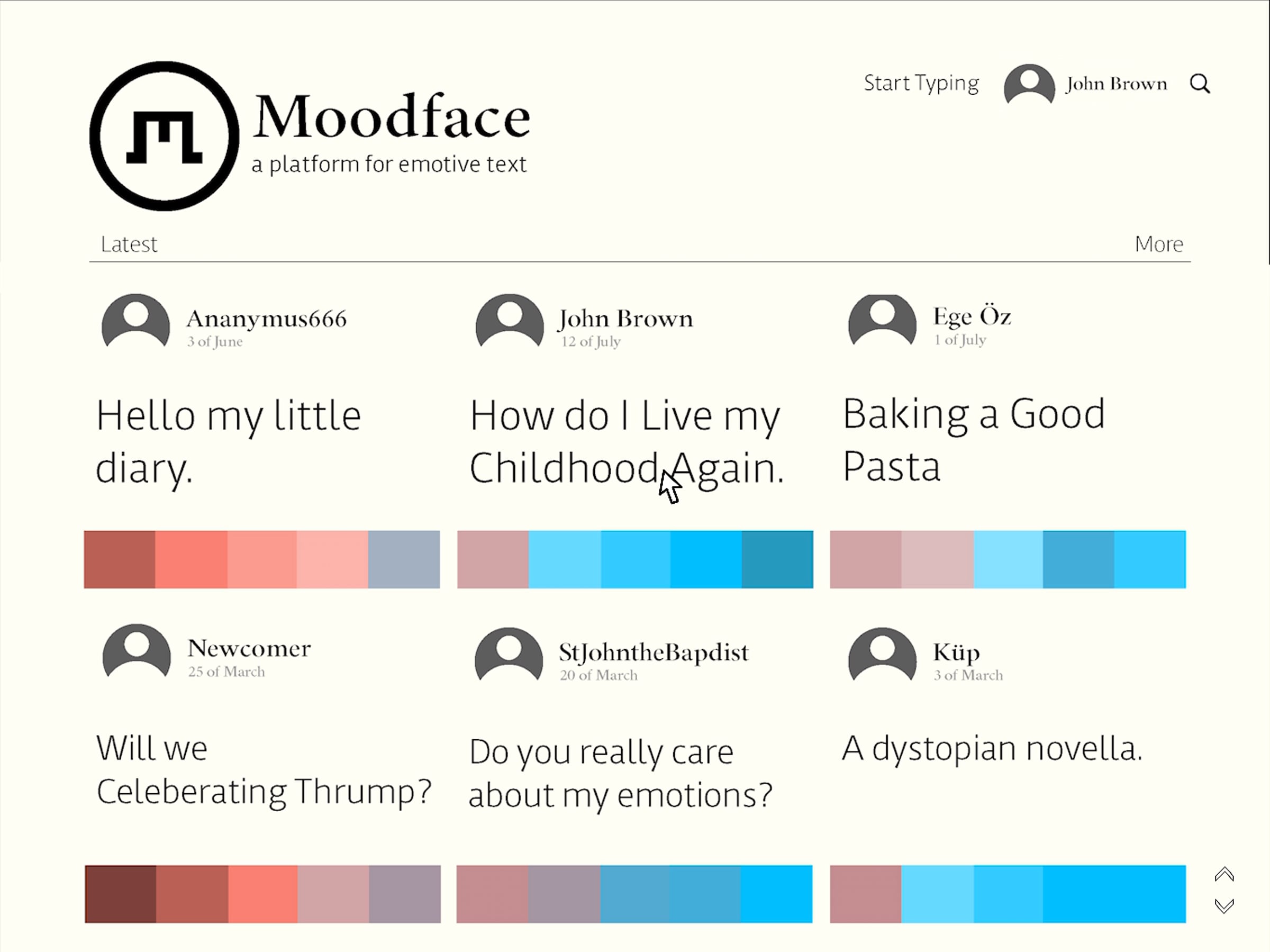
Task: Open StJohntheBapdist's avatar icon
Action: 509,655
